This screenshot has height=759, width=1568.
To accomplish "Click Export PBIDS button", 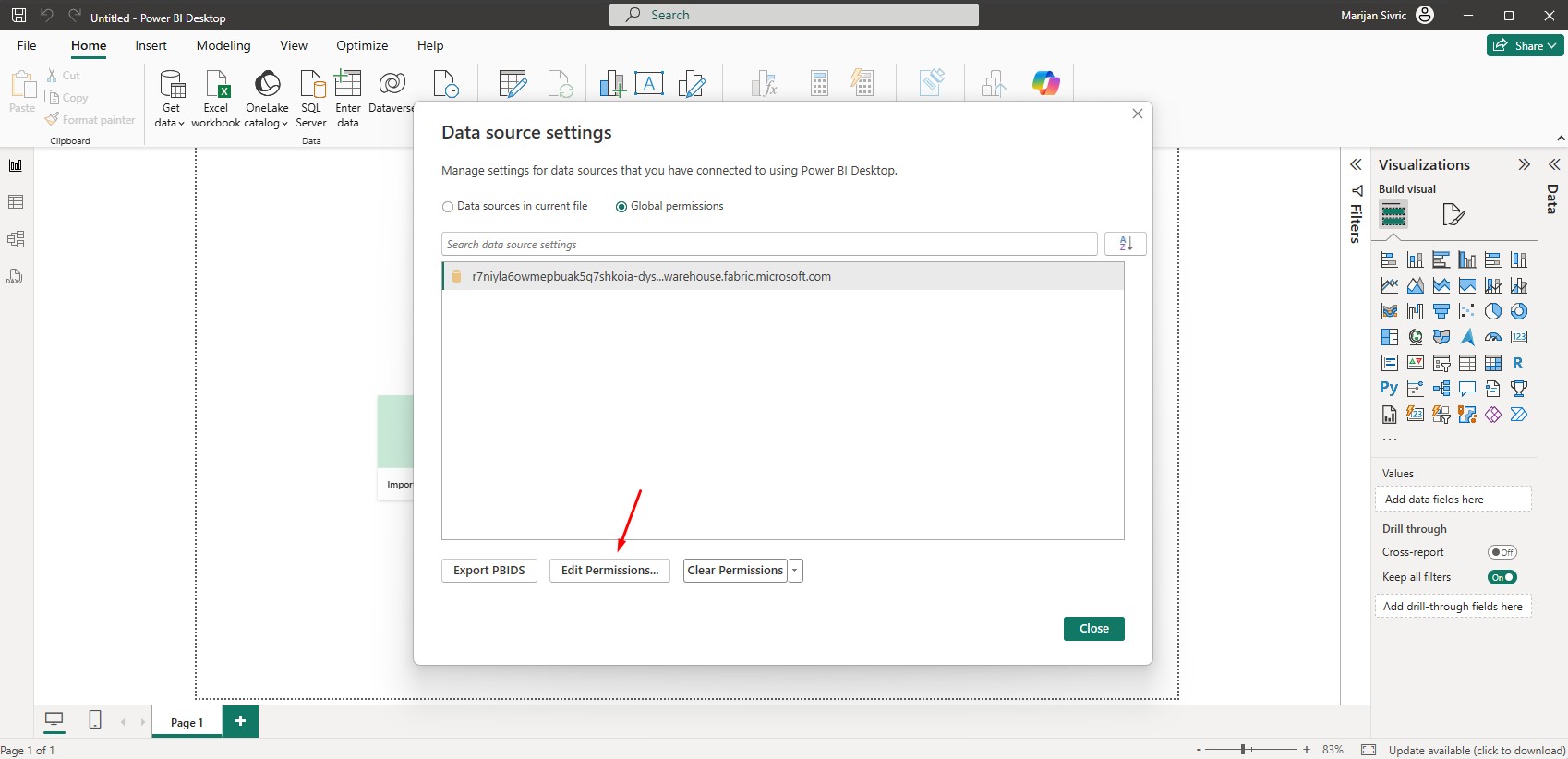I will click(489, 571).
